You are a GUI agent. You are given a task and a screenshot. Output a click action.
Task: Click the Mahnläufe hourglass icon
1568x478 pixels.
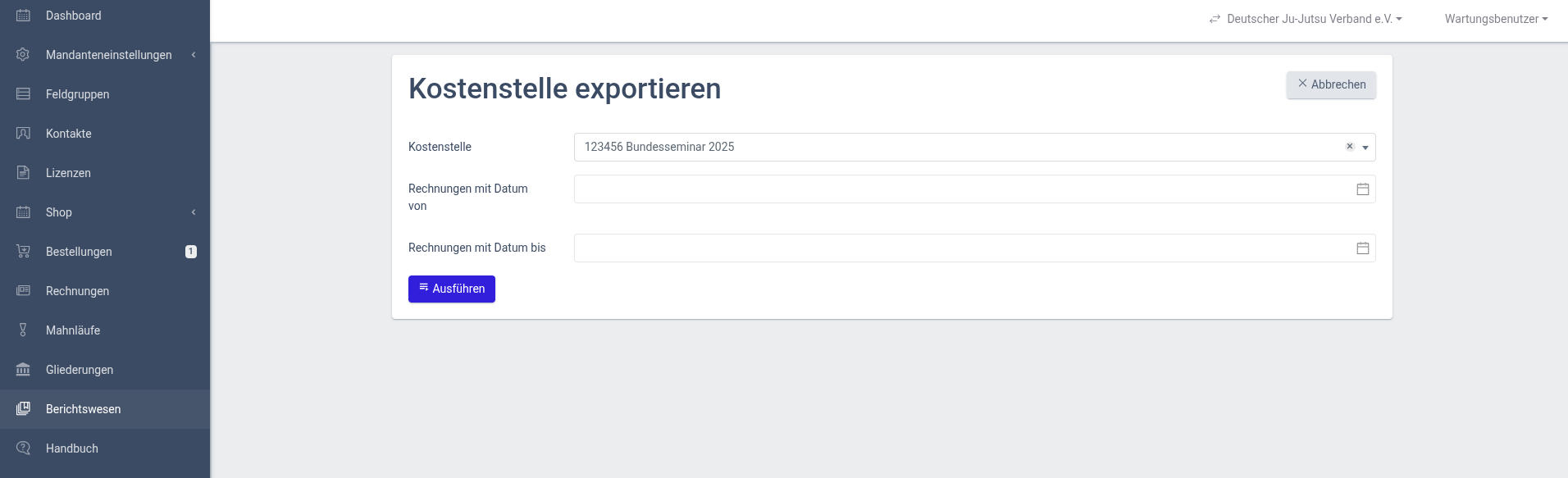click(23, 330)
